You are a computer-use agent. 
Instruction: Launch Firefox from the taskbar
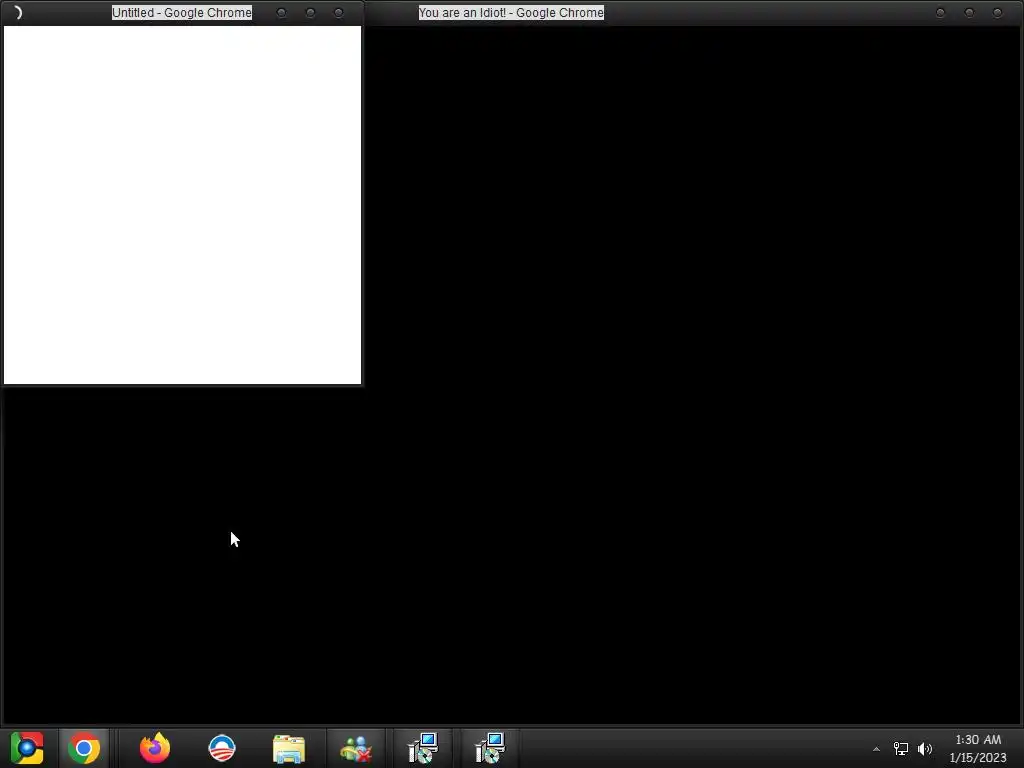pos(155,748)
